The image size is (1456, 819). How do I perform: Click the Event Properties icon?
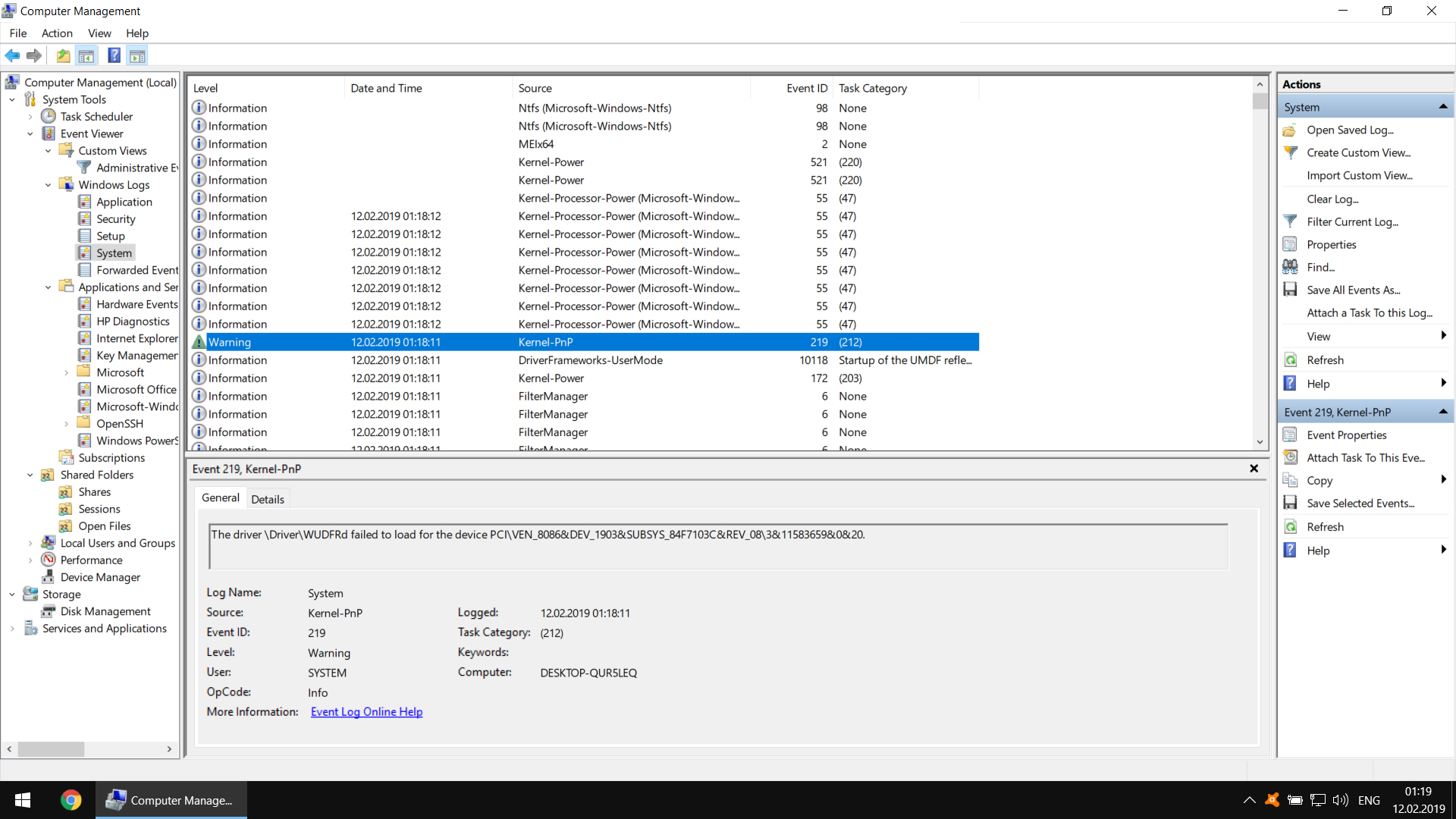pos(1291,435)
